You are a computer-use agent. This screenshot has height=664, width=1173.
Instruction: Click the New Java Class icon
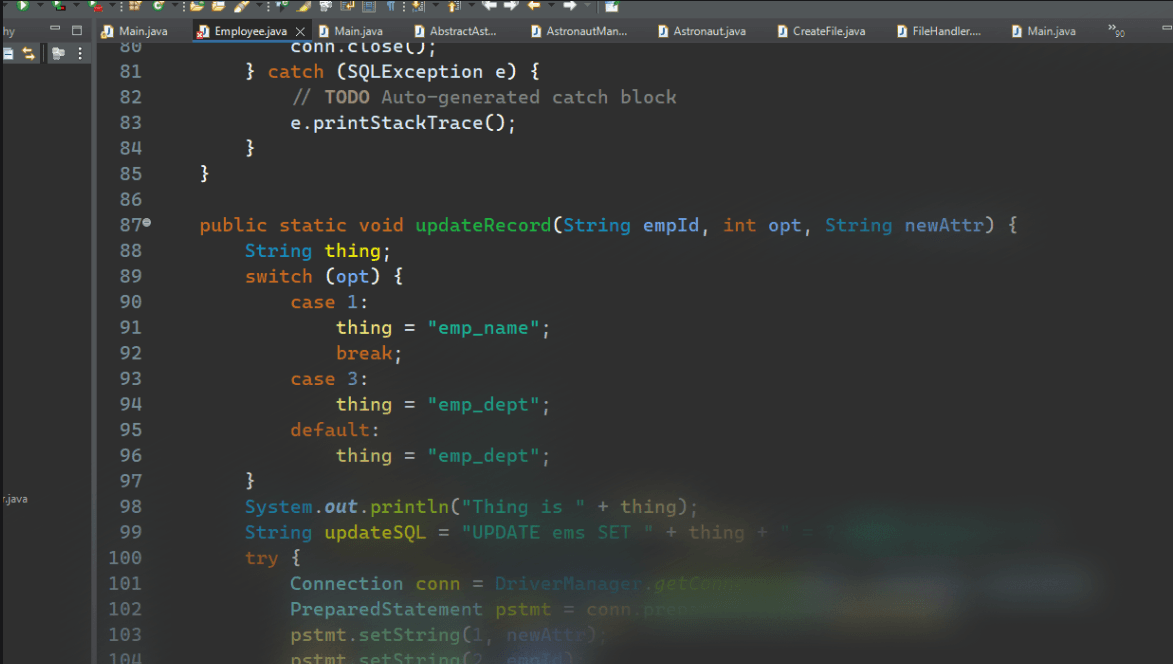[x=160, y=6]
